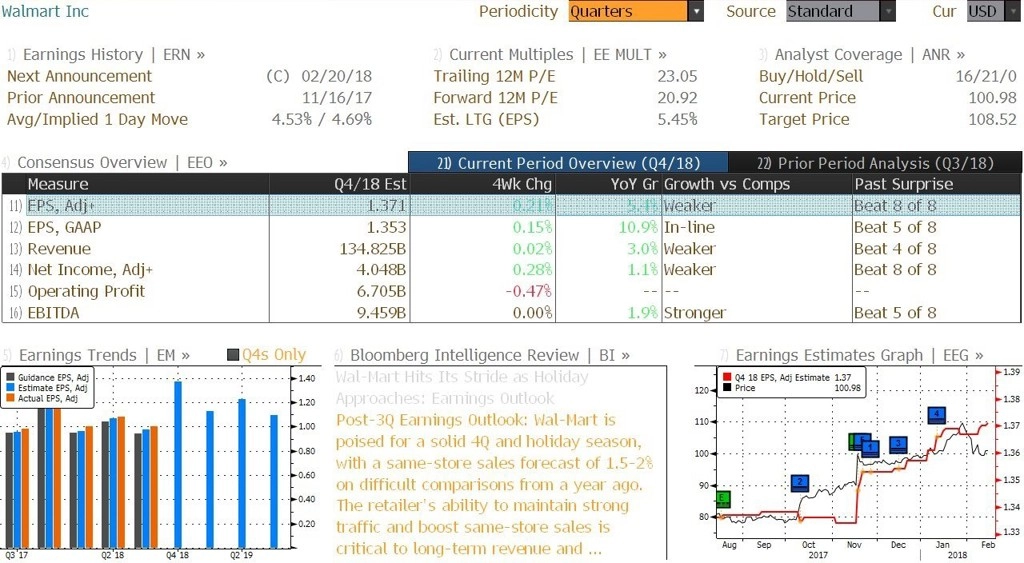Viewport: 1024px width, 563px height.
Task: Open Analyst Coverage ANR link
Action: click(x=862, y=55)
